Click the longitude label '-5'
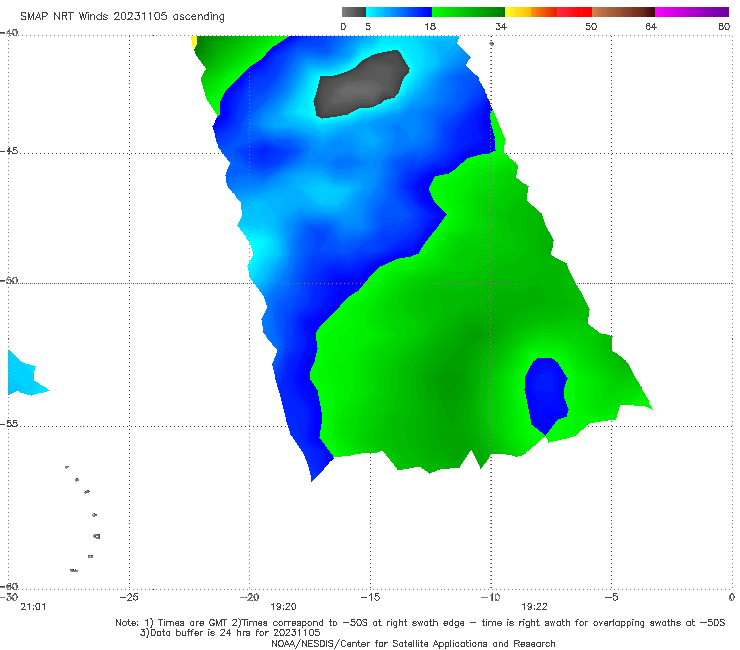 [x=611, y=597]
